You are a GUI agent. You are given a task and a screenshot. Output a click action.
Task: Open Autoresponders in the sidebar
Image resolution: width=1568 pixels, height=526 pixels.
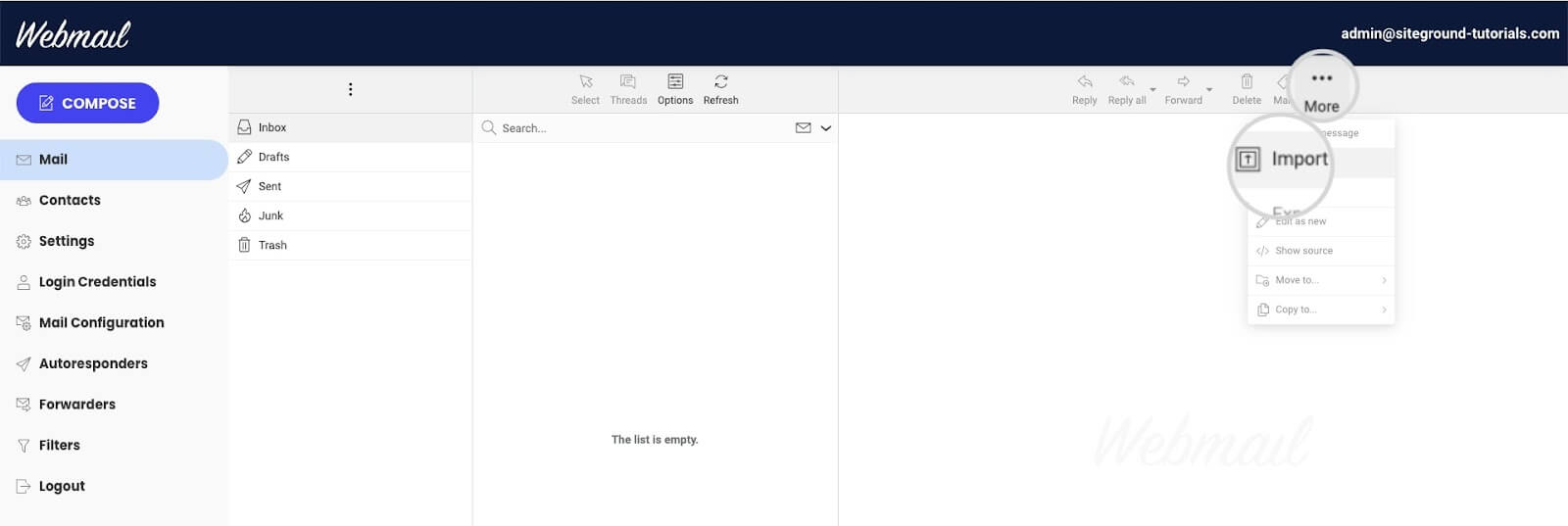(93, 363)
